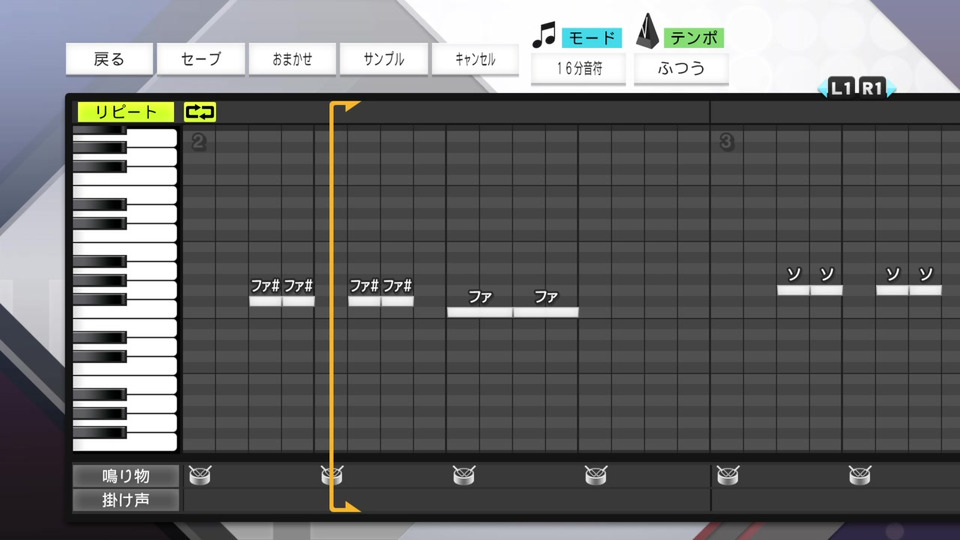Click third drum icon in measure 2
This screenshot has width=960, height=540.
click(464, 475)
